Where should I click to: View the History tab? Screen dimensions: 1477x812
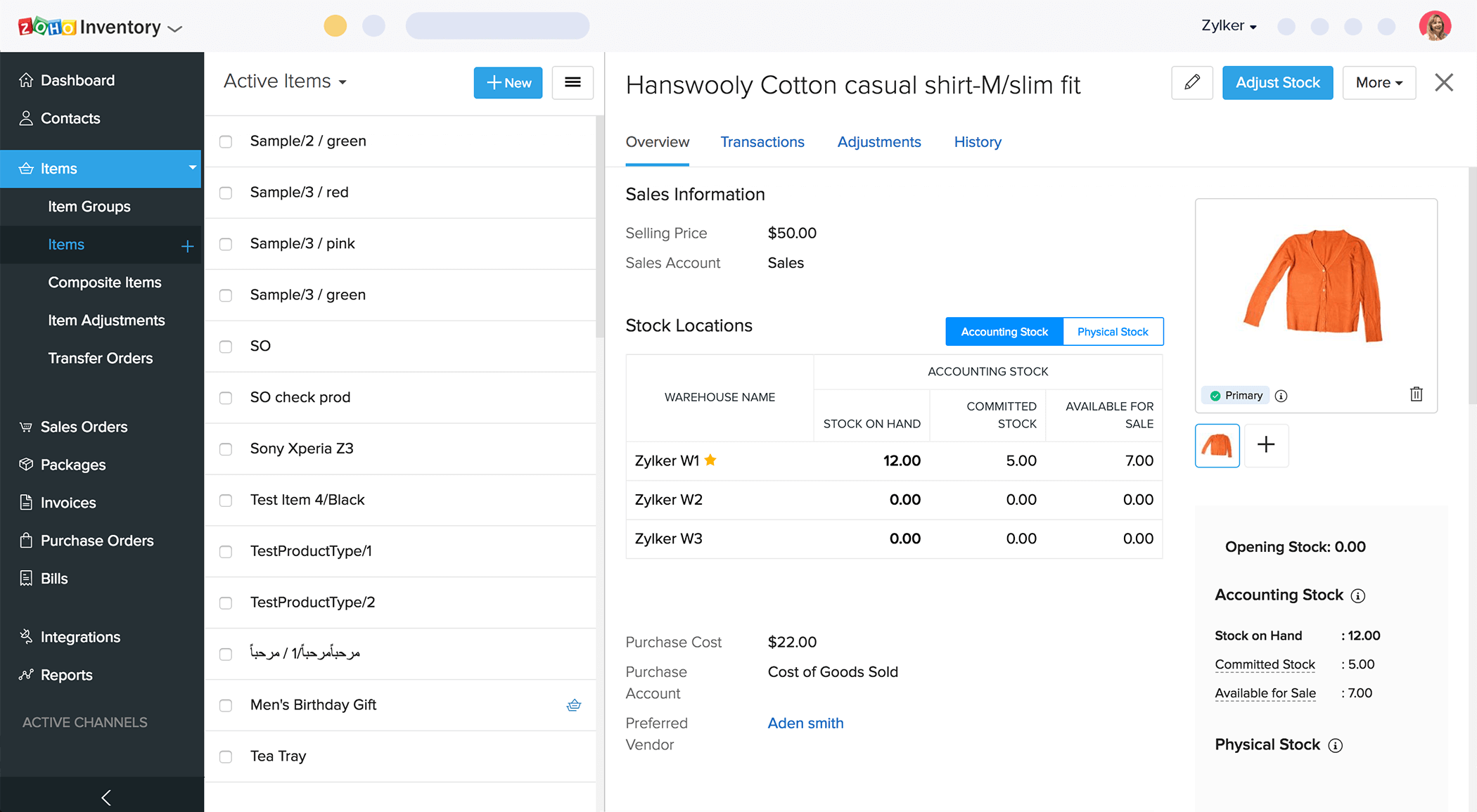[977, 142]
